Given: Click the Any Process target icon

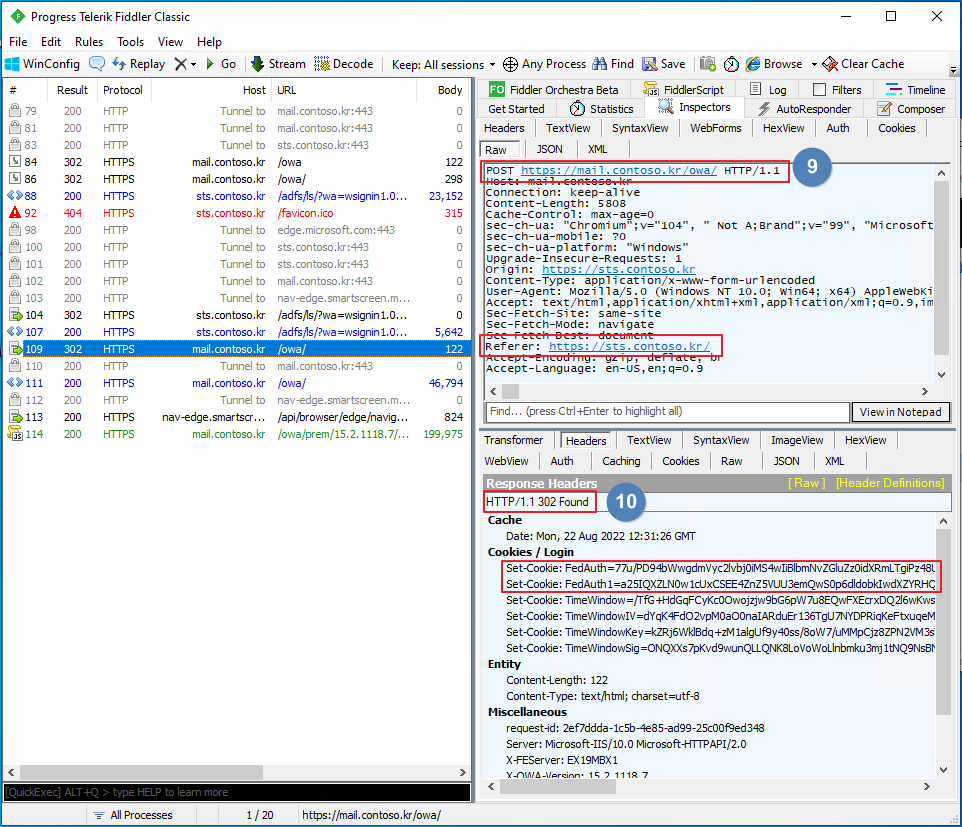Looking at the screenshot, I should [510, 64].
